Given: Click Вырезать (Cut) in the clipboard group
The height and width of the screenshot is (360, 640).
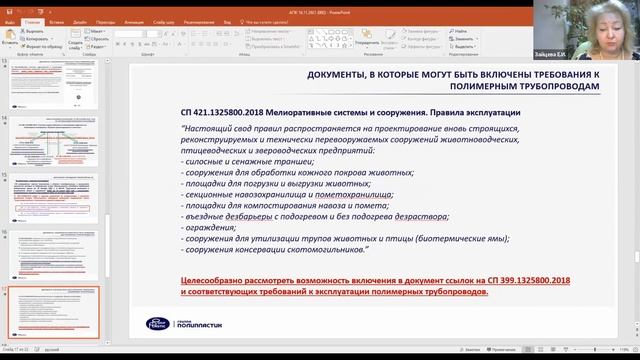Looking at the screenshot, I should [x=32, y=31].
